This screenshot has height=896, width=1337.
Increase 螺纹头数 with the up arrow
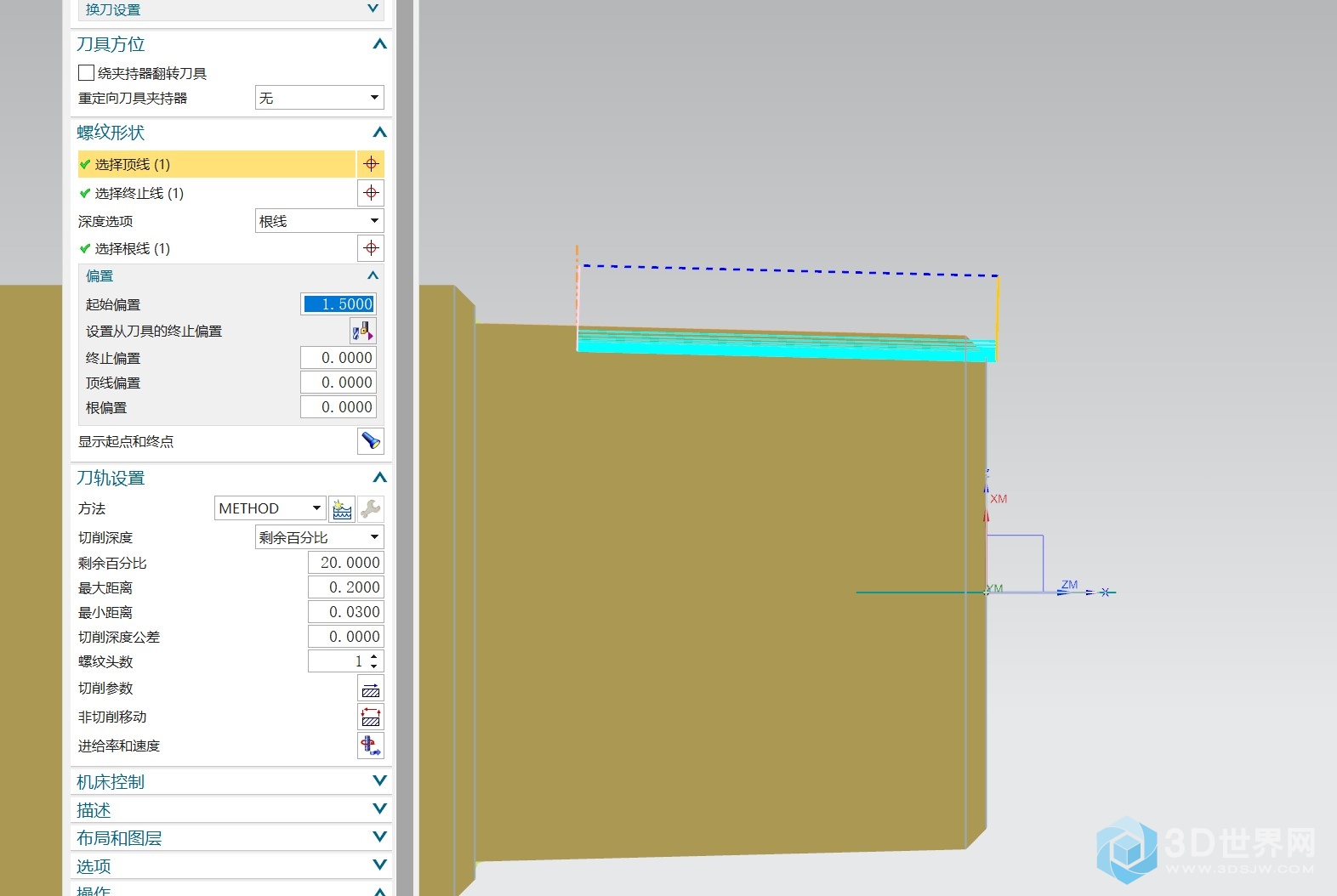(x=374, y=657)
